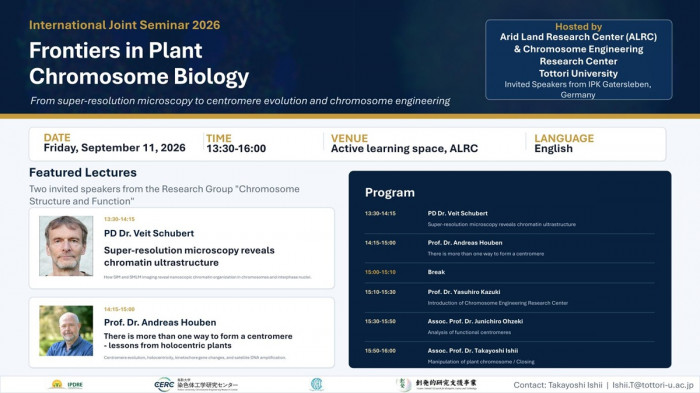Click the CERC logo in the footer
700x393 pixels.
pos(196,385)
